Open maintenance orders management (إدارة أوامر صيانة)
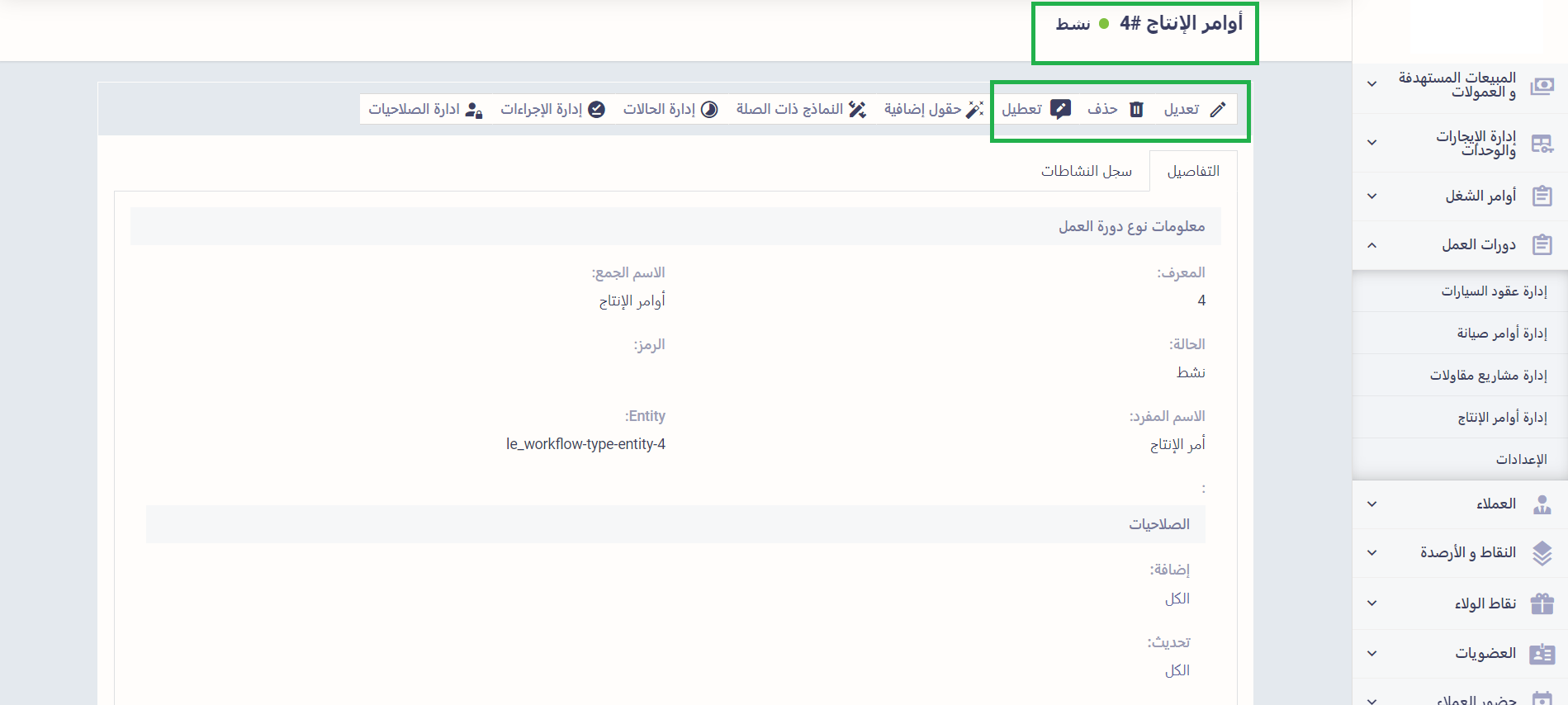 point(1501,334)
